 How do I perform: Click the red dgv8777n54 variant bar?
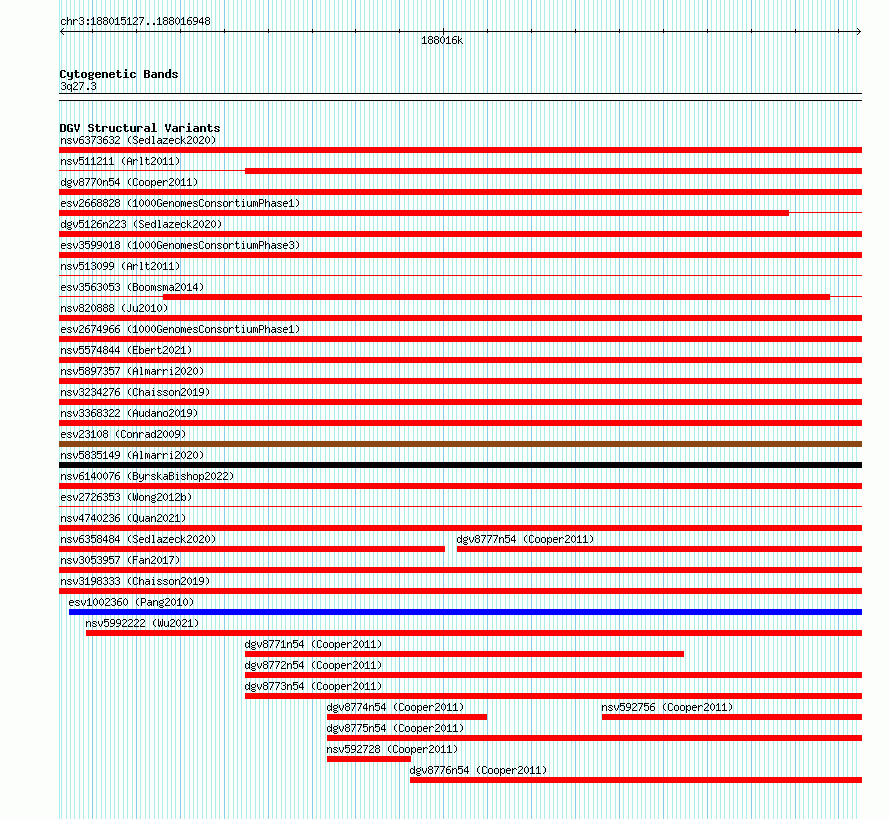tap(660, 549)
